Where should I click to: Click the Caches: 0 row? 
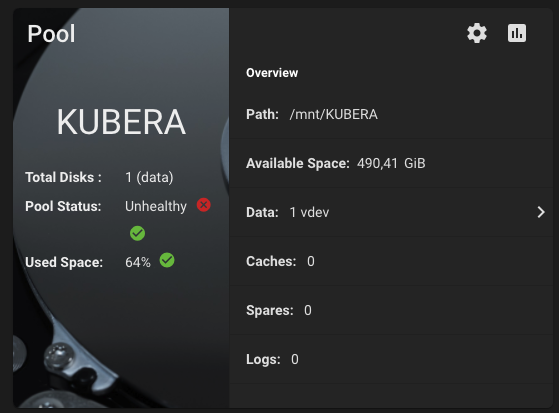click(x=391, y=261)
